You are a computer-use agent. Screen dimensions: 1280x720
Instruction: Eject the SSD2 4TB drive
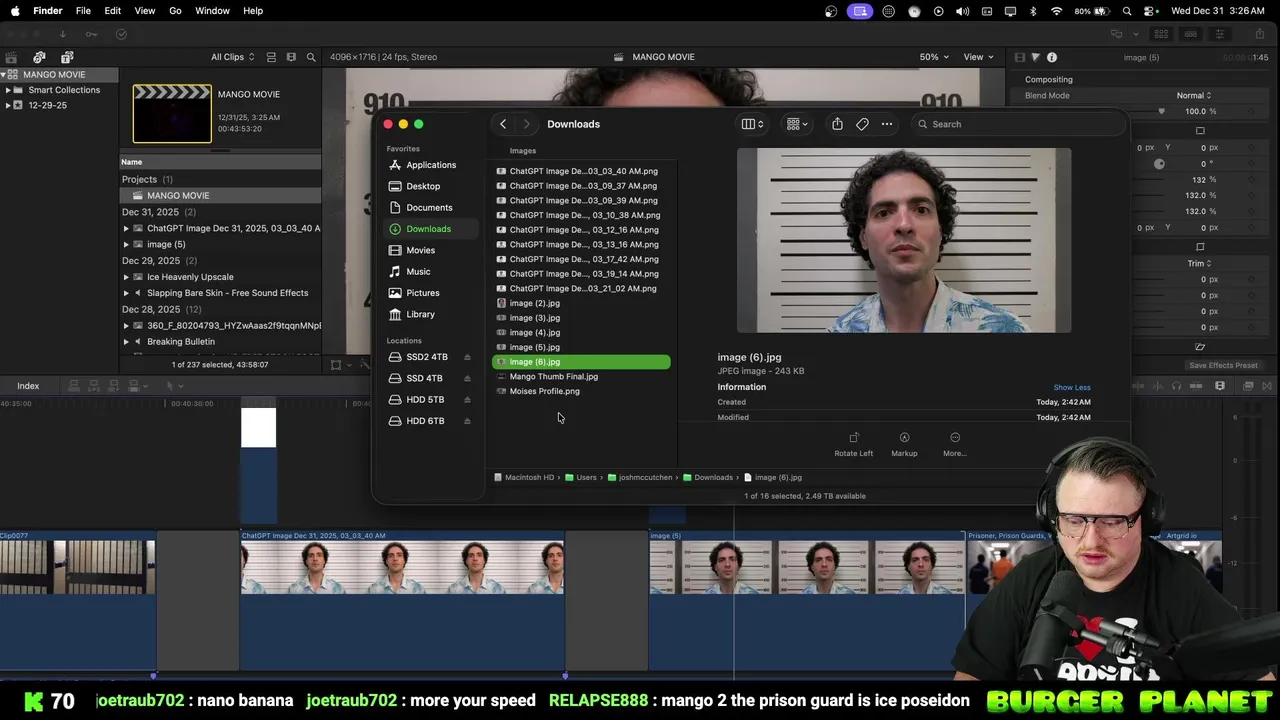467,357
